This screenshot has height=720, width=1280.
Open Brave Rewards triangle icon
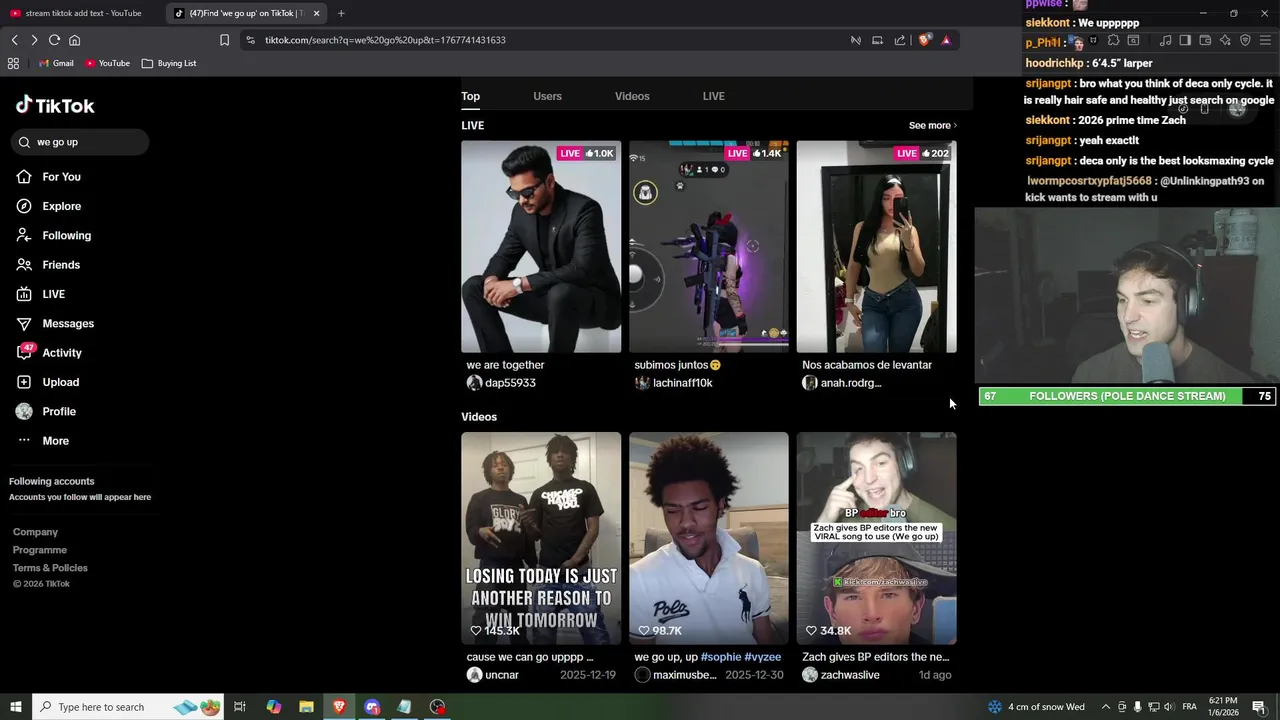point(946,40)
